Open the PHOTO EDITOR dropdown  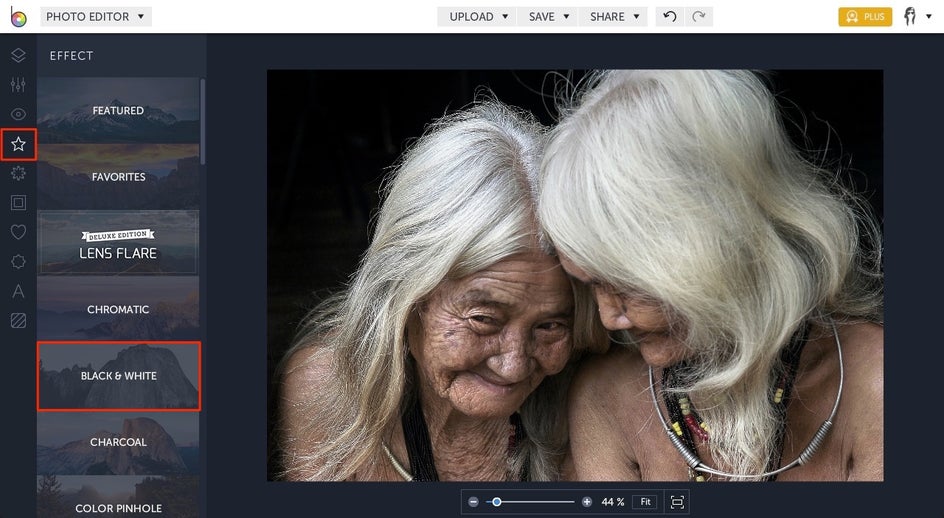point(96,16)
